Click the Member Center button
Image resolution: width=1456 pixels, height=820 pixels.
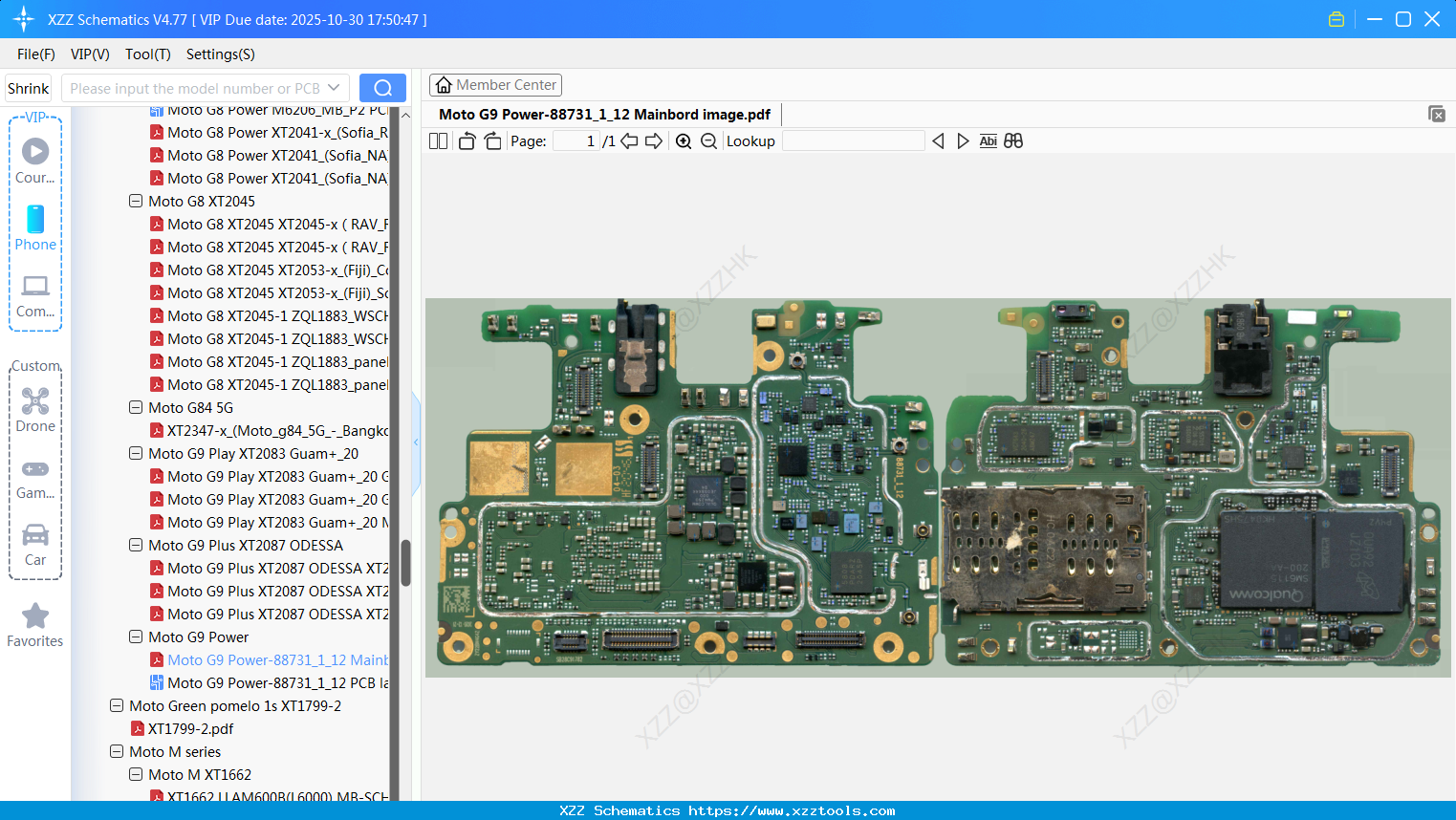495,85
